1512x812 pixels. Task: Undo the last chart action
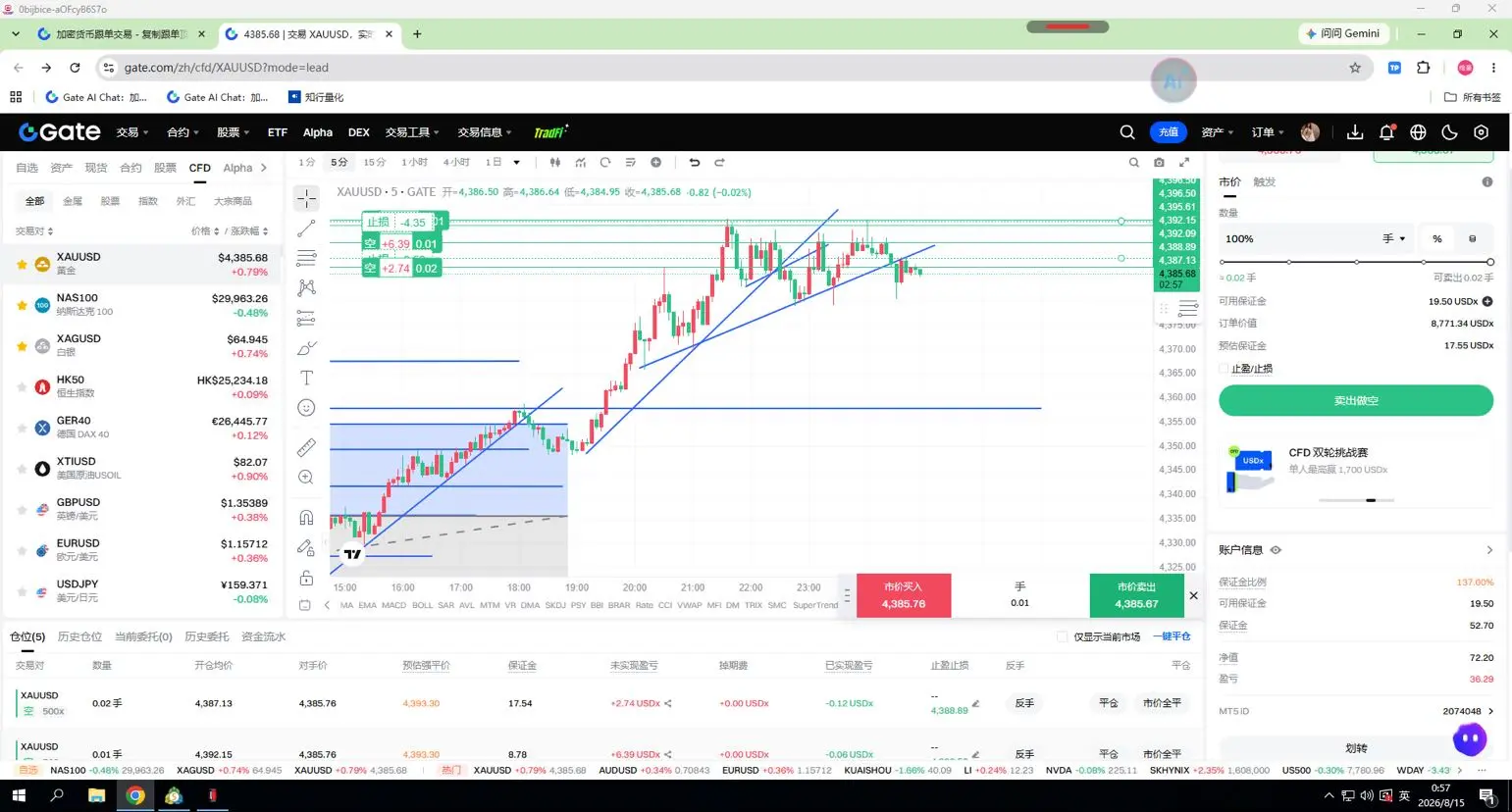pyautogui.click(x=695, y=163)
